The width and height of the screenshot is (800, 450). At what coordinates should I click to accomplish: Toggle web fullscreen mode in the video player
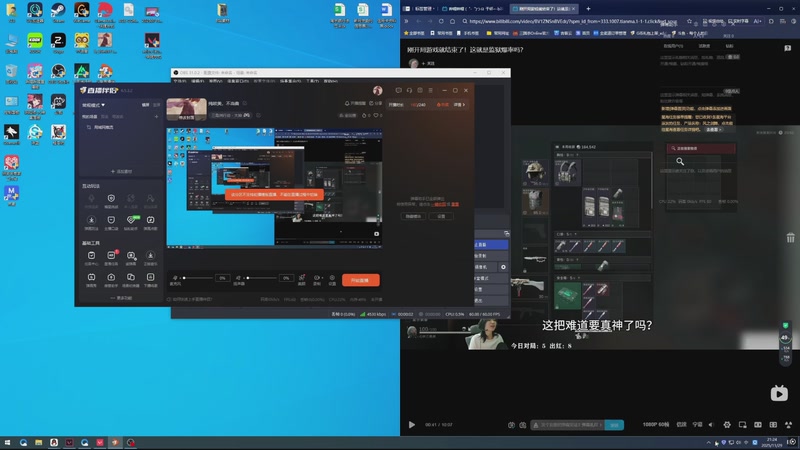pyautogui.click(x=773, y=424)
